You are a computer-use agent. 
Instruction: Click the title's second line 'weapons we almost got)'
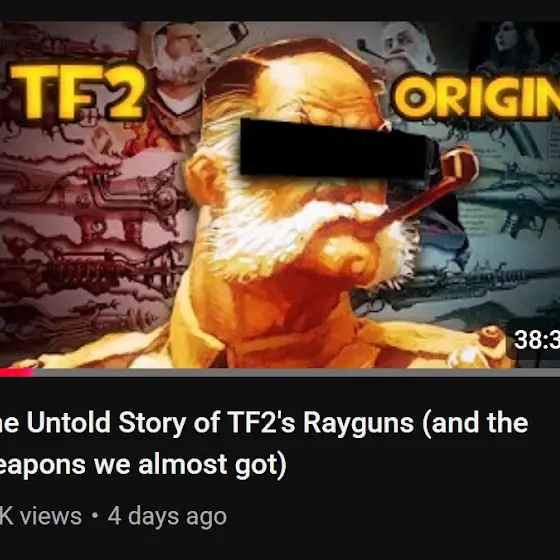click(x=143, y=464)
